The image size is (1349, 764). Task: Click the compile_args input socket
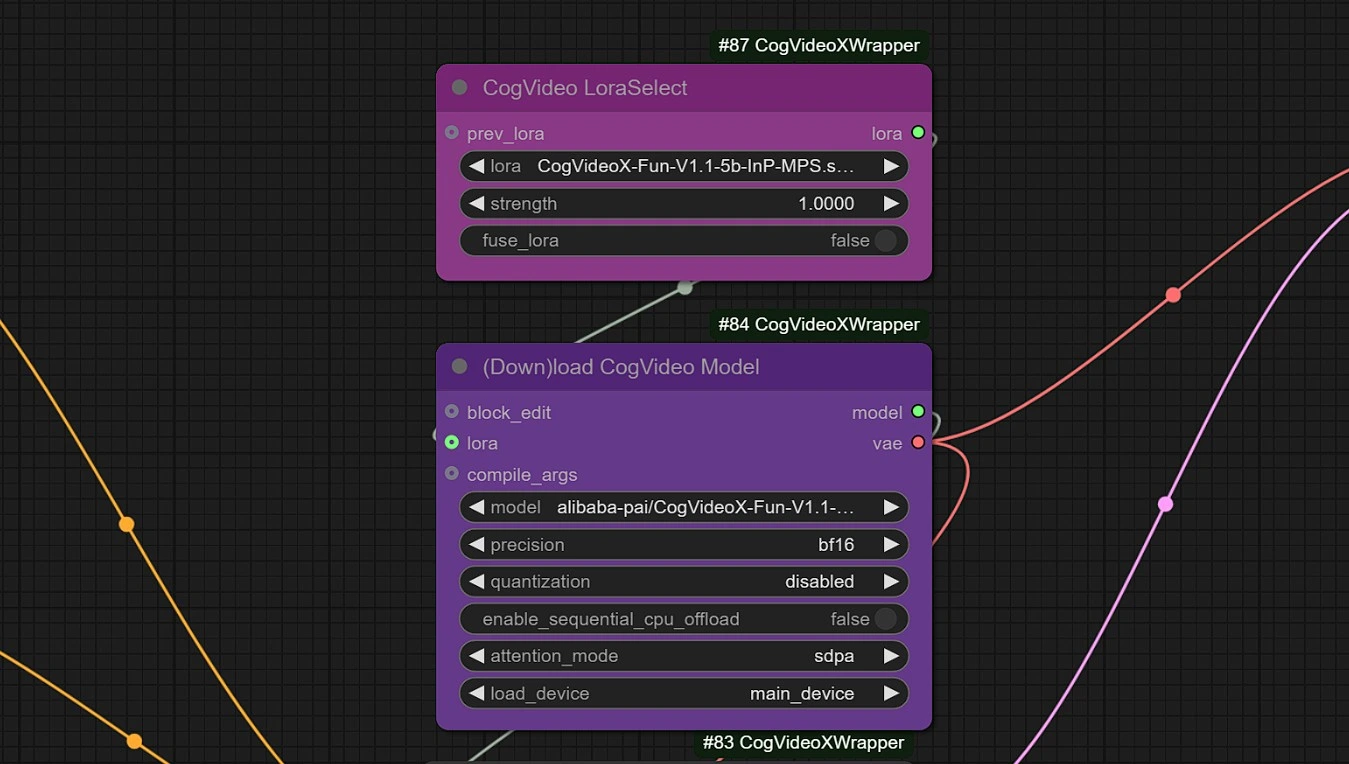pyautogui.click(x=452, y=473)
